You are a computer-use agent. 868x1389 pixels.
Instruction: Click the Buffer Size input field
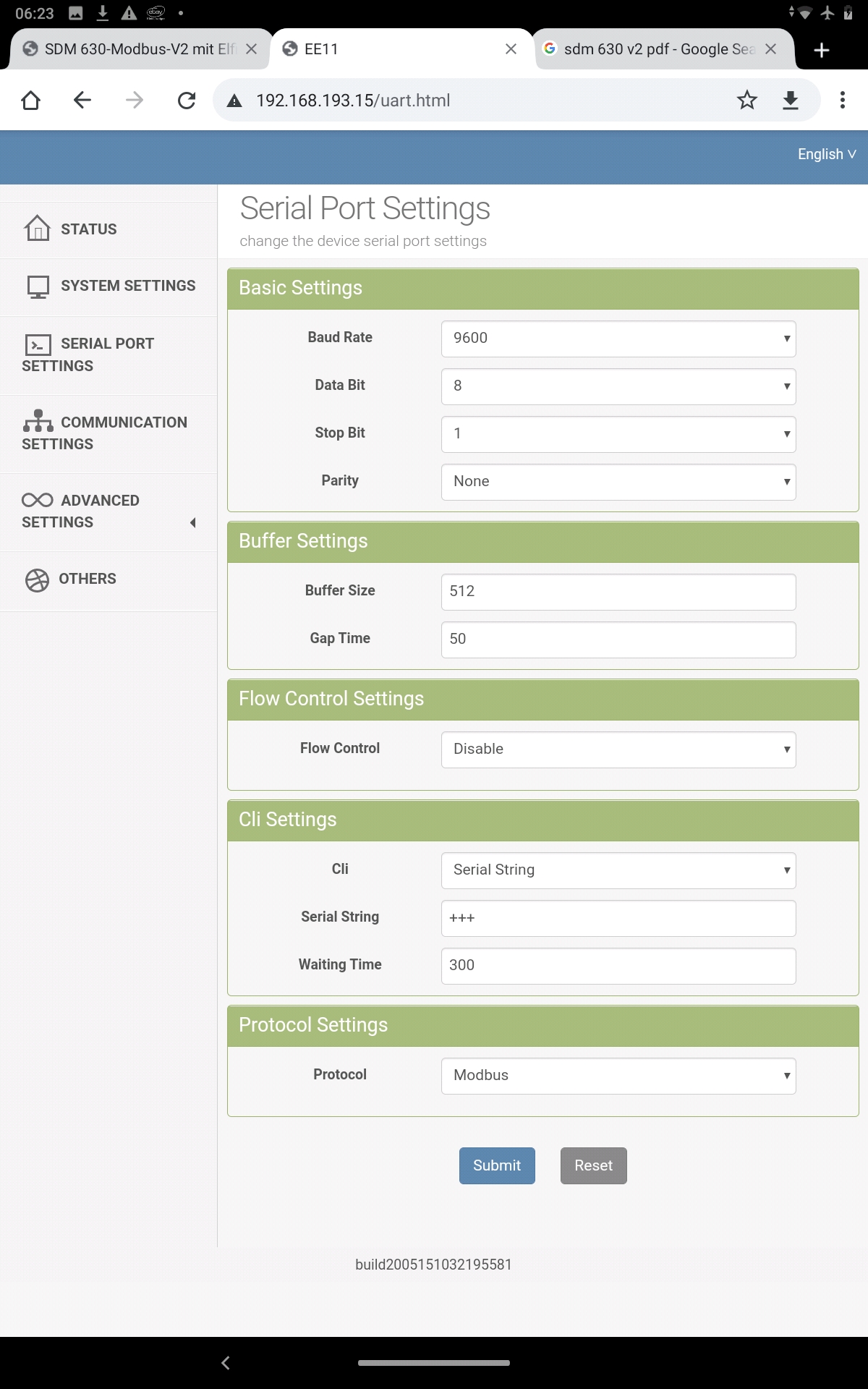pyautogui.click(x=618, y=592)
